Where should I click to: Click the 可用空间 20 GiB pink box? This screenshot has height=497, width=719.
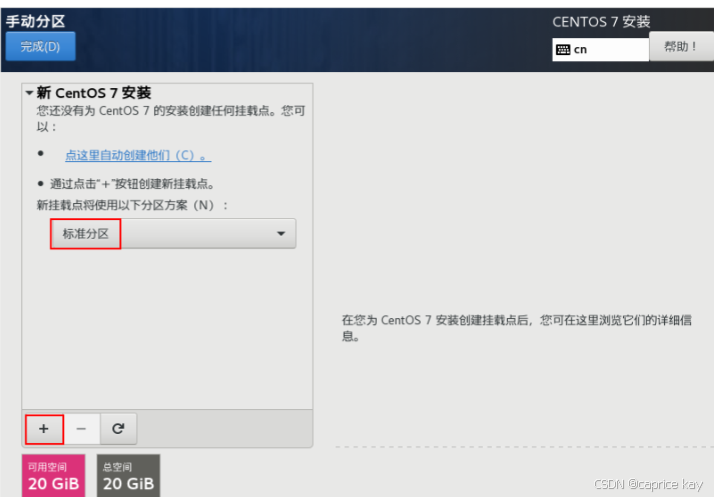pyautogui.click(x=54, y=476)
